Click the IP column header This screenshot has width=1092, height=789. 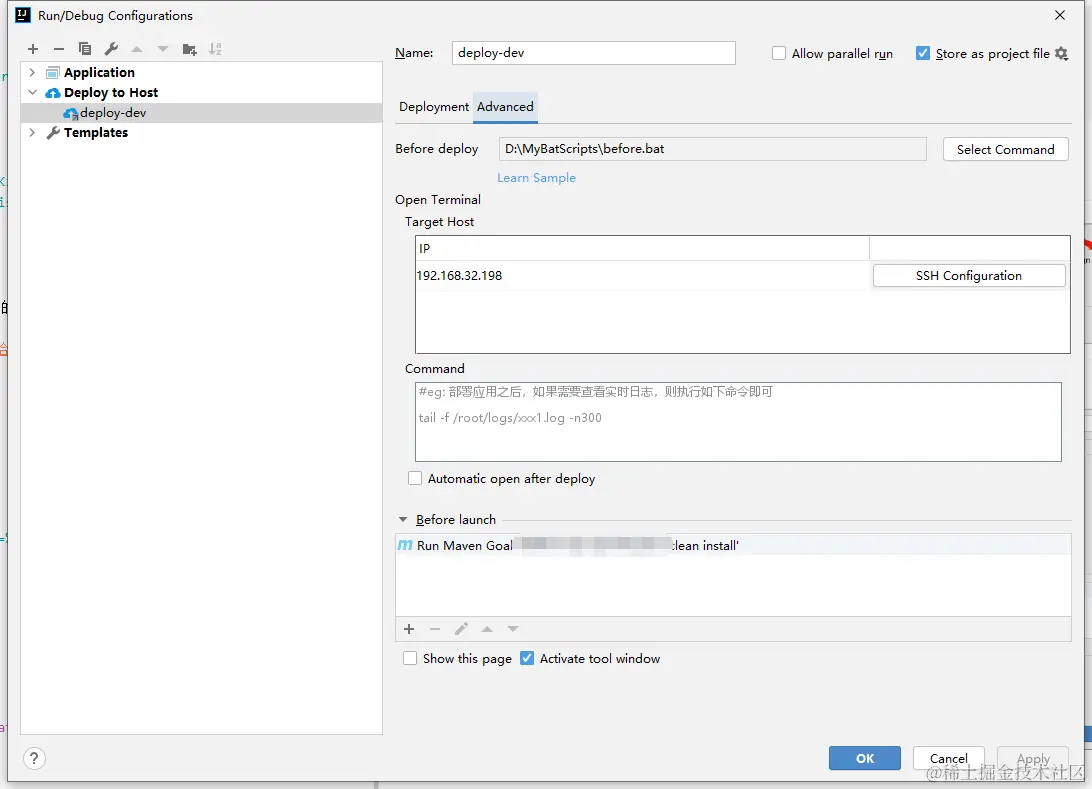(x=642, y=249)
